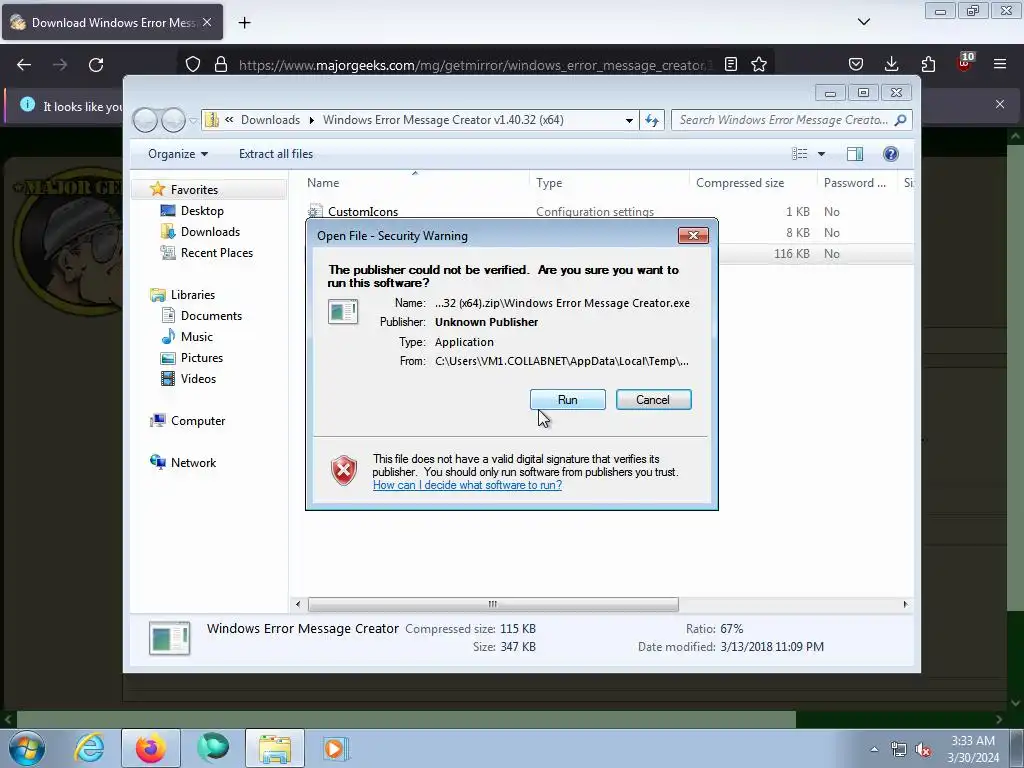The width and height of the screenshot is (1024, 768).
Task: Click the file thumbnail in details pane
Action: click(169, 638)
